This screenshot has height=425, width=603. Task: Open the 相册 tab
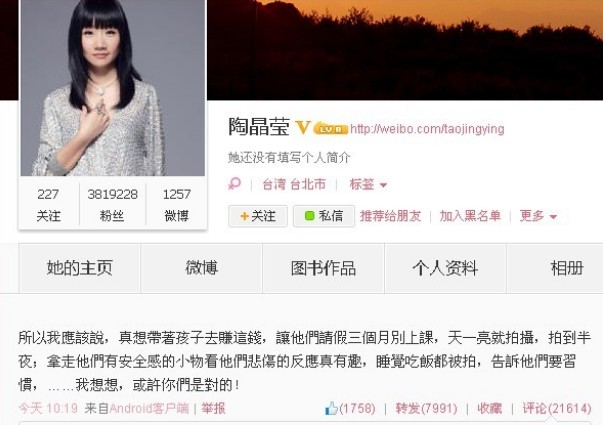coord(555,268)
